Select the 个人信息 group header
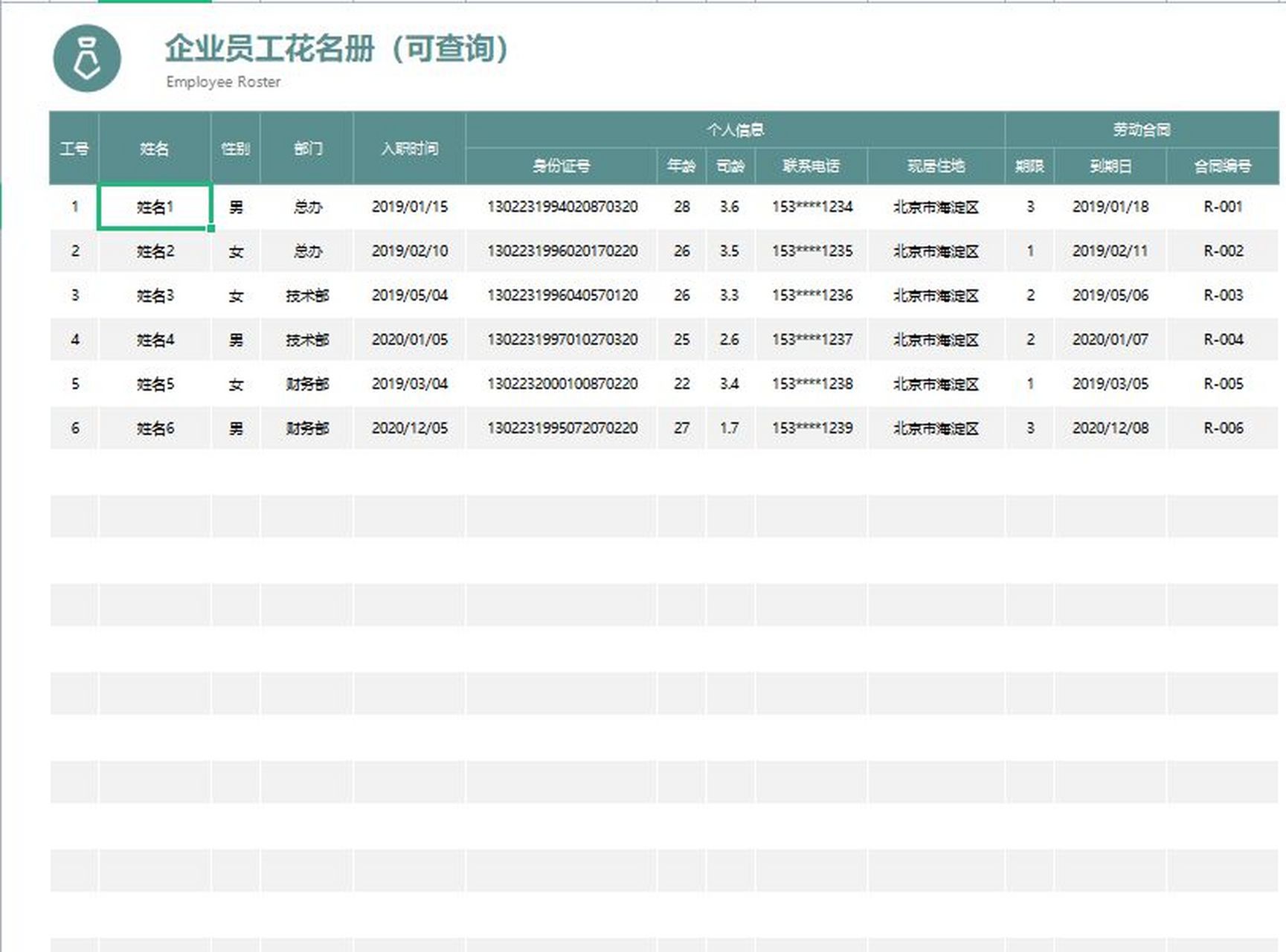The width and height of the screenshot is (1286, 952). pyautogui.click(x=736, y=129)
